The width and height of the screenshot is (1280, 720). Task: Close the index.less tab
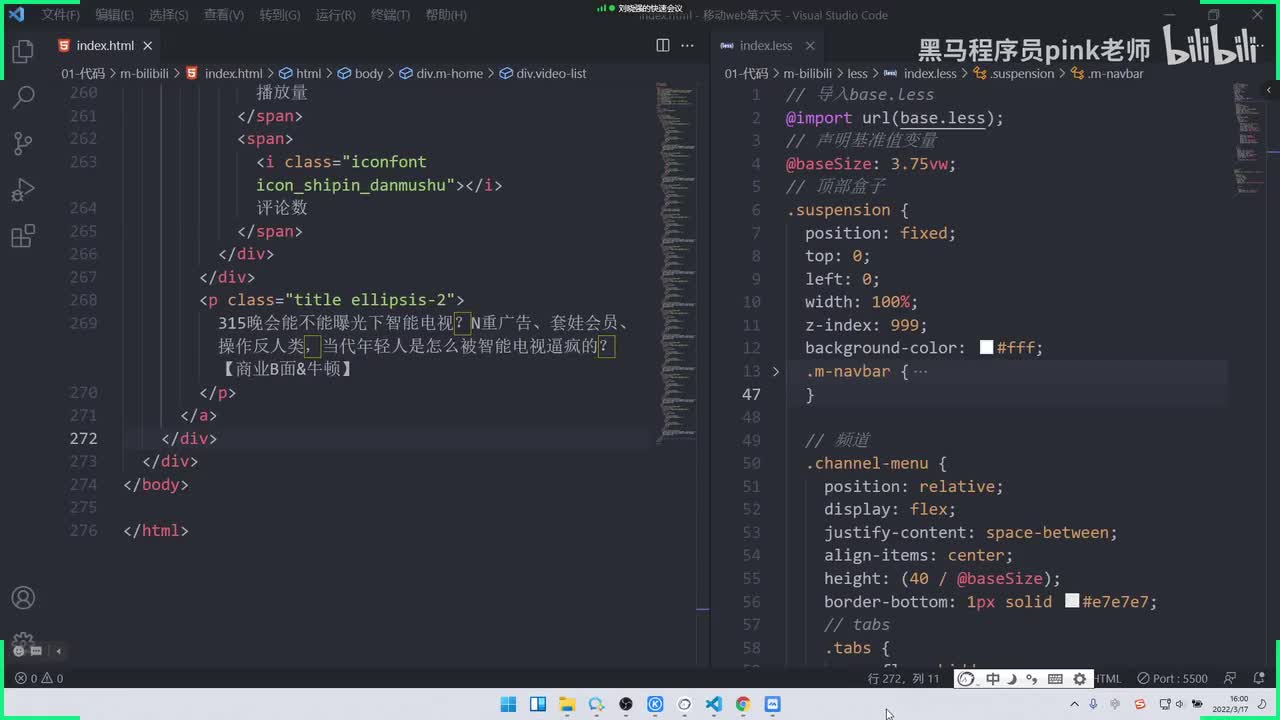click(810, 46)
